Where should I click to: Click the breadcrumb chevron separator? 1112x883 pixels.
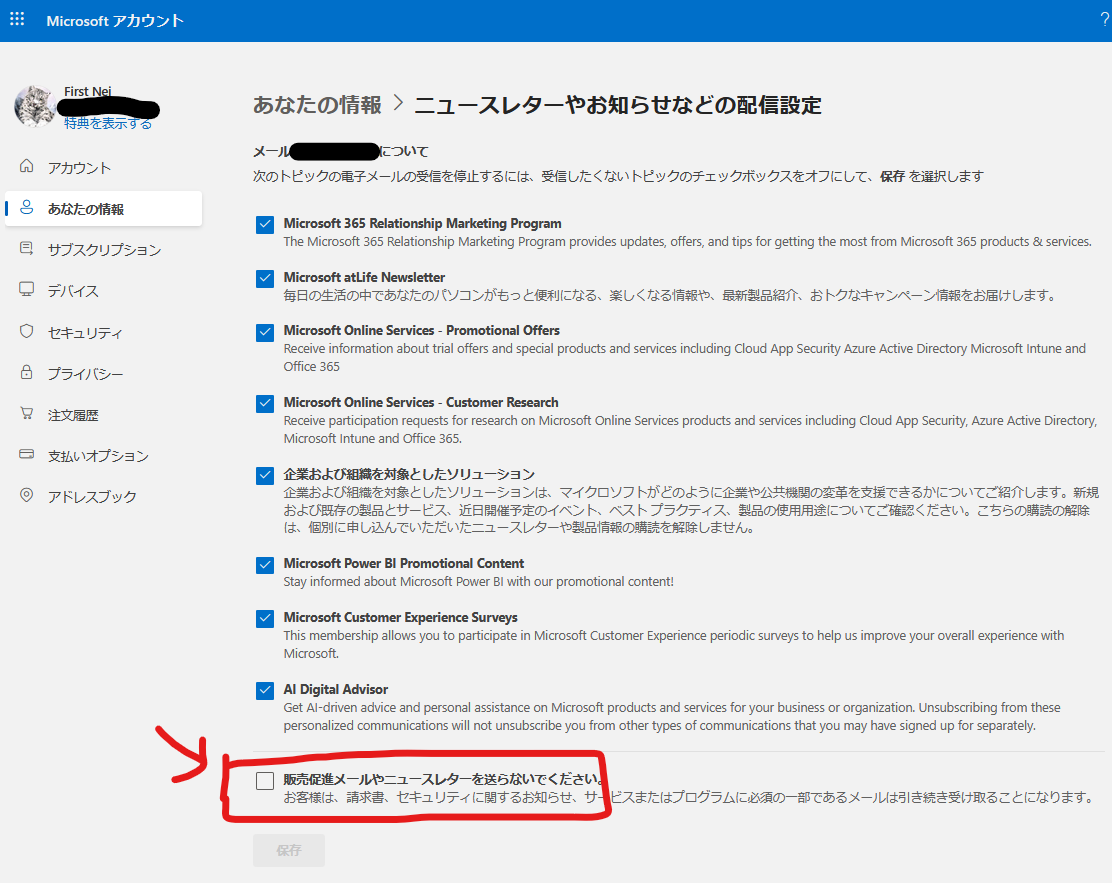[398, 104]
